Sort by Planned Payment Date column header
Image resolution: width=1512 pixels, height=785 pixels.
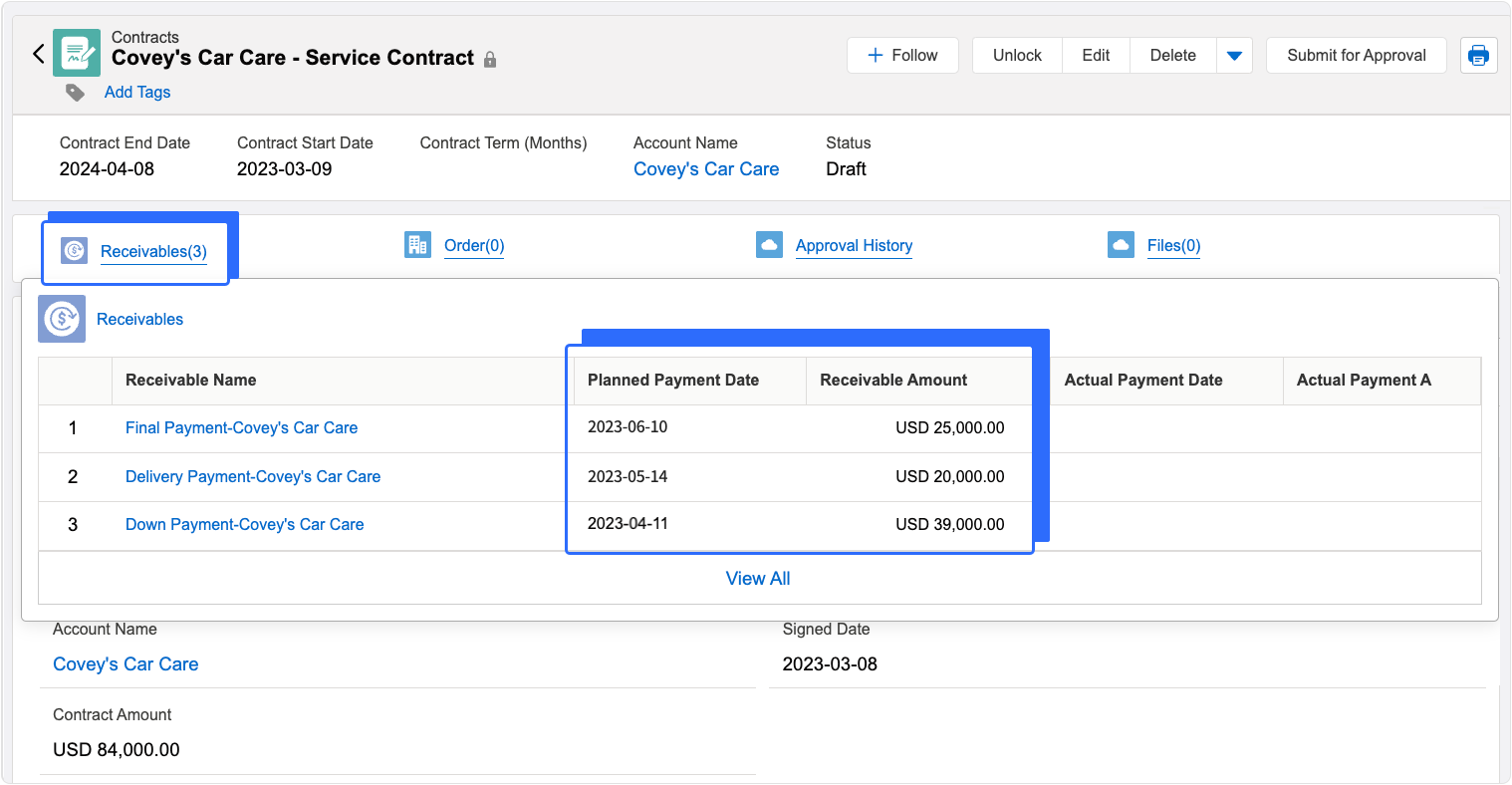coord(673,380)
